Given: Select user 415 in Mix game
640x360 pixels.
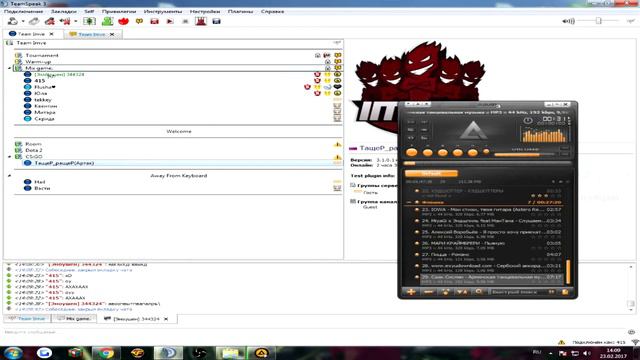Looking at the screenshot, I should [x=40, y=81].
